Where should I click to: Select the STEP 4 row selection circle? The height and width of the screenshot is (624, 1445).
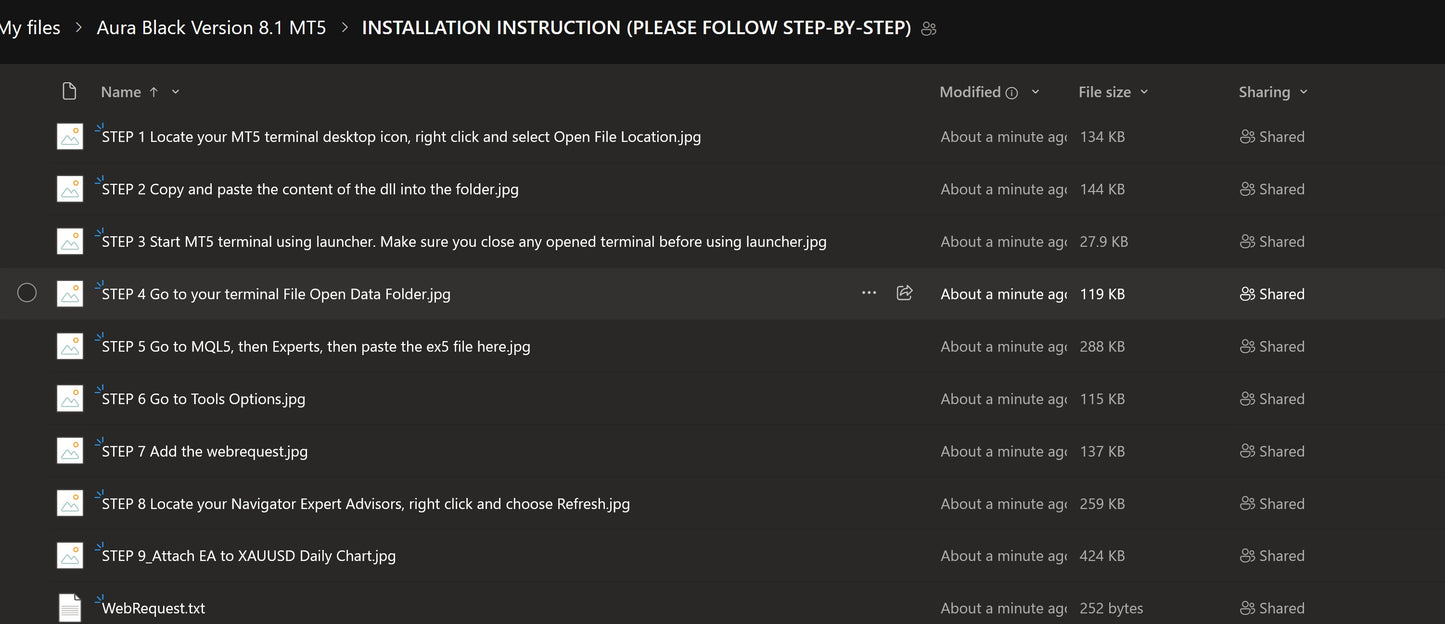pyautogui.click(x=27, y=293)
